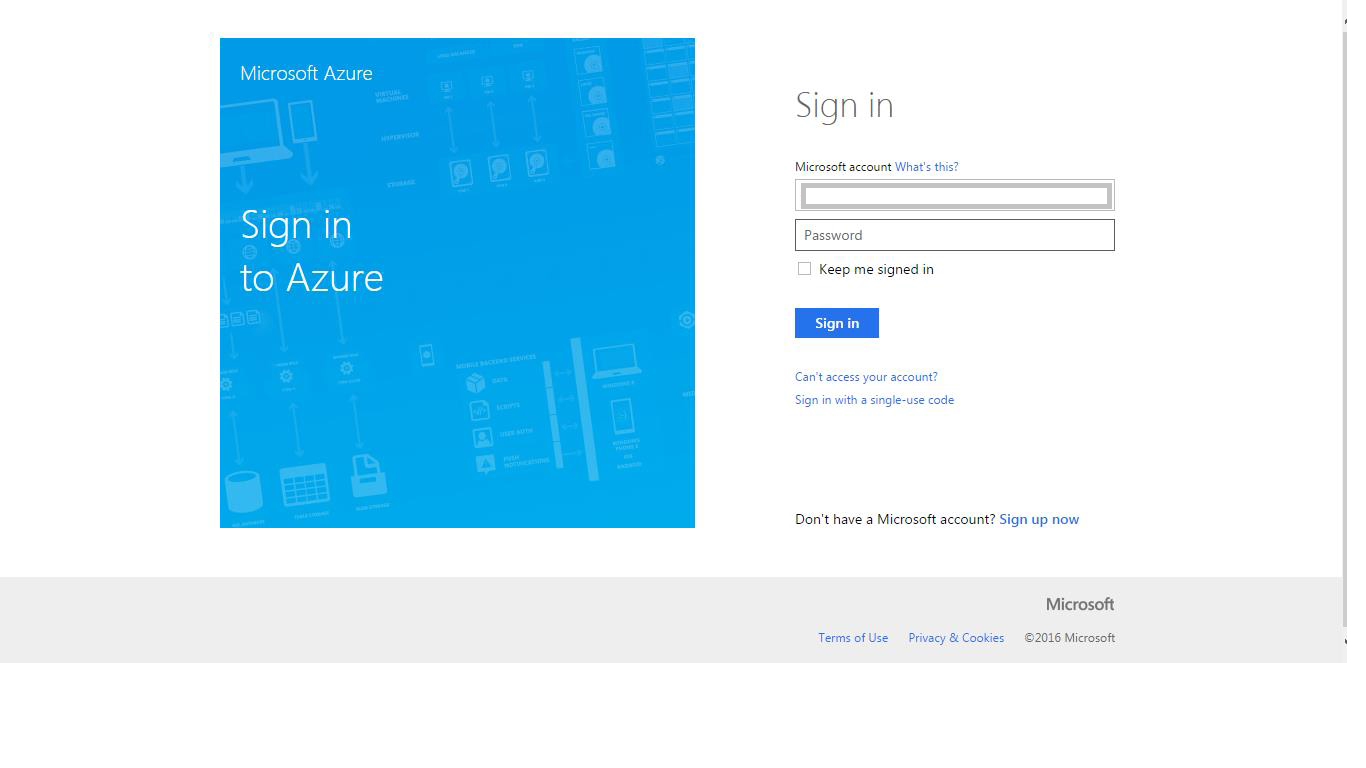Click the blue Sign in button
Image resolution: width=1366 pixels, height=768 pixels.
pyautogui.click(x=837, y=323)
